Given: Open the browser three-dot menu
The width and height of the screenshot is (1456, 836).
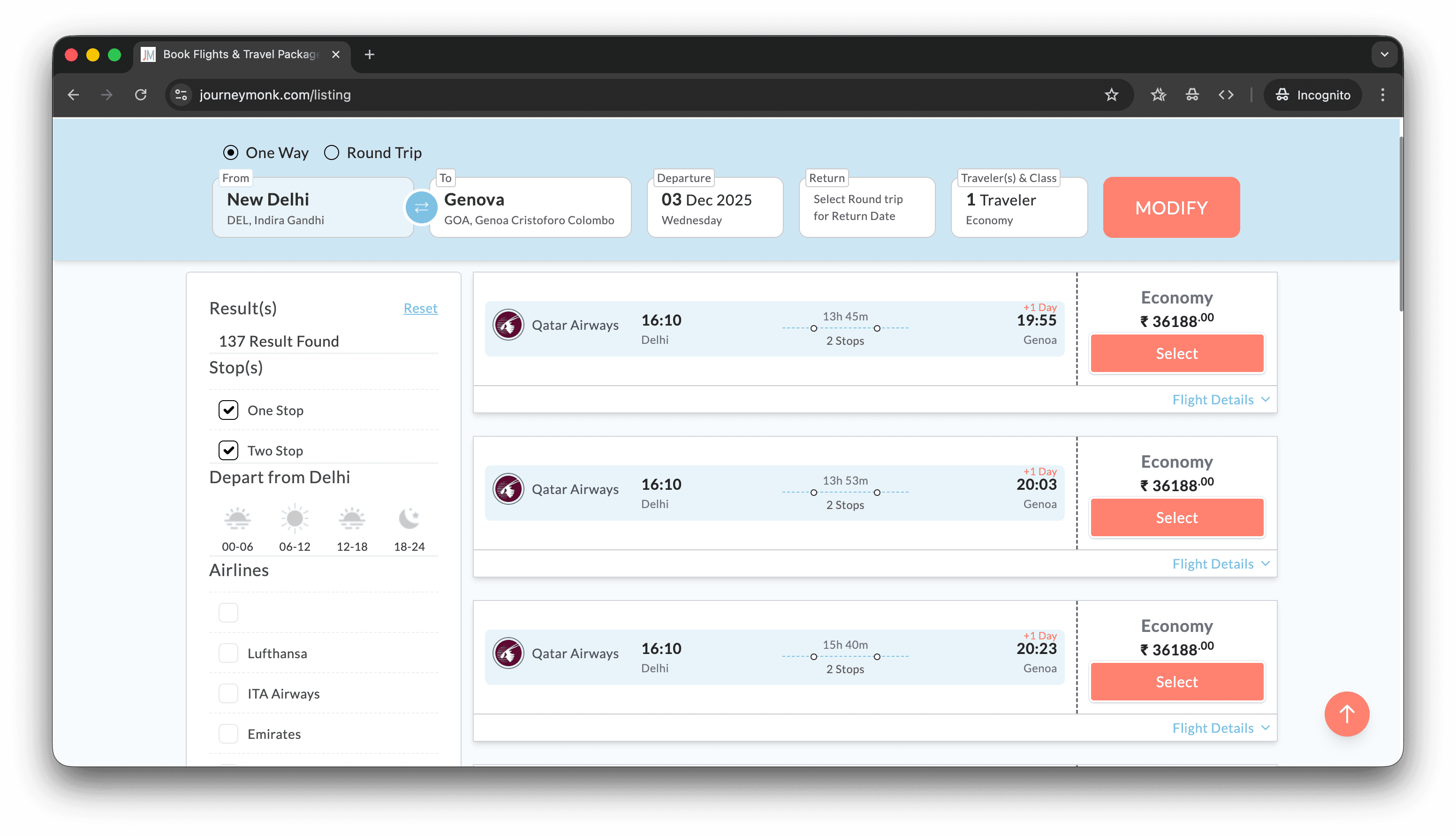Looking at the screenshot, I should 1382,95.
